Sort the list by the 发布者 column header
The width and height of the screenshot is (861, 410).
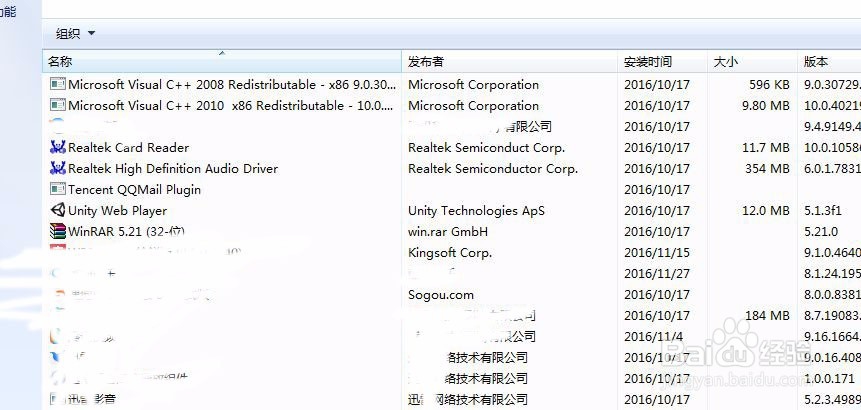click(510, 61)
